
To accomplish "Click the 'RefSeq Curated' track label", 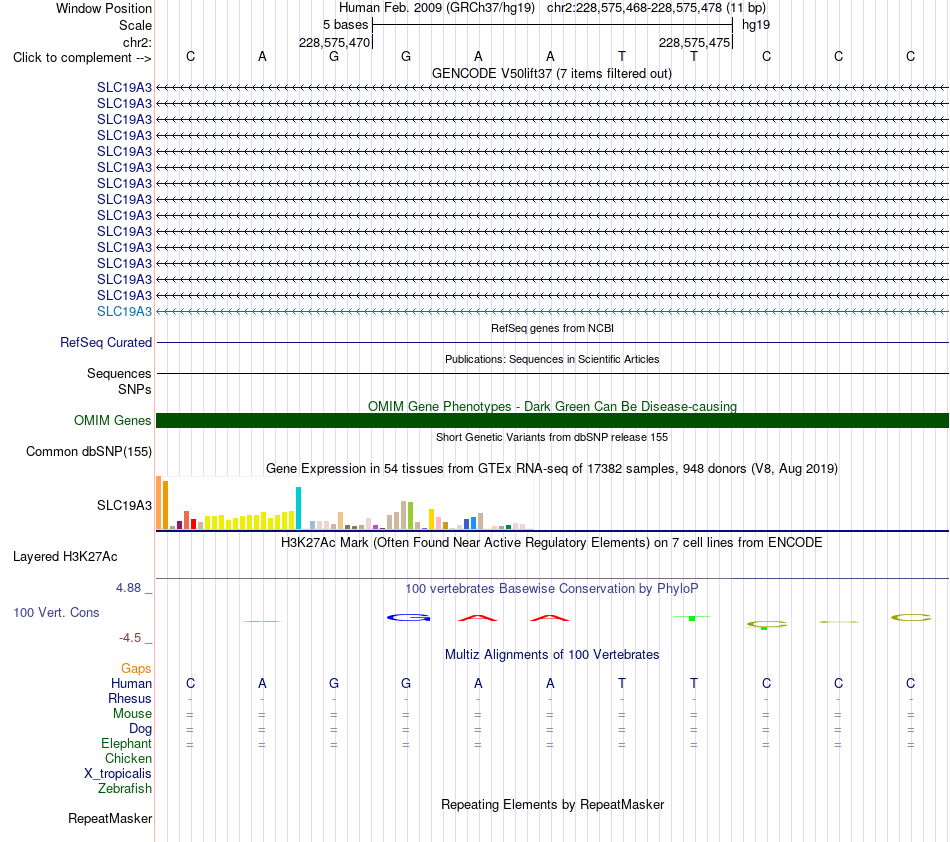I will (106, 342).
